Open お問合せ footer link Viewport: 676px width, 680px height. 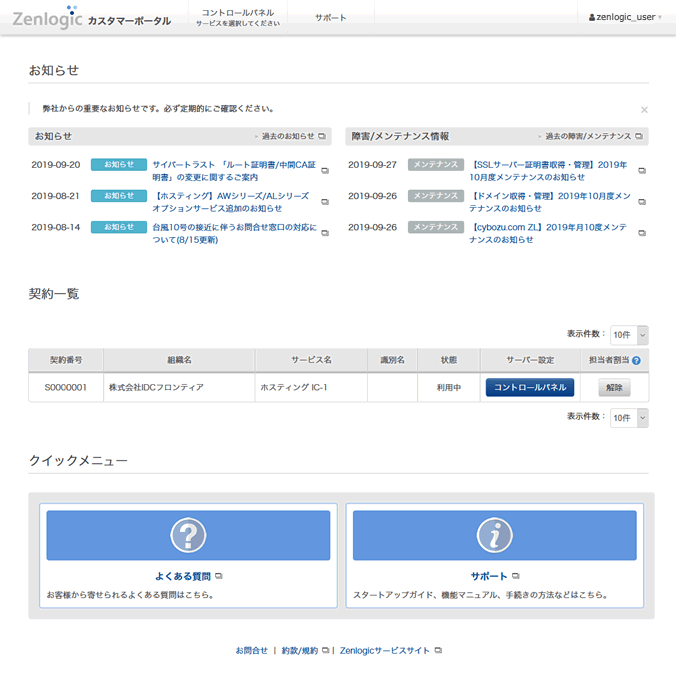(252, 651)
